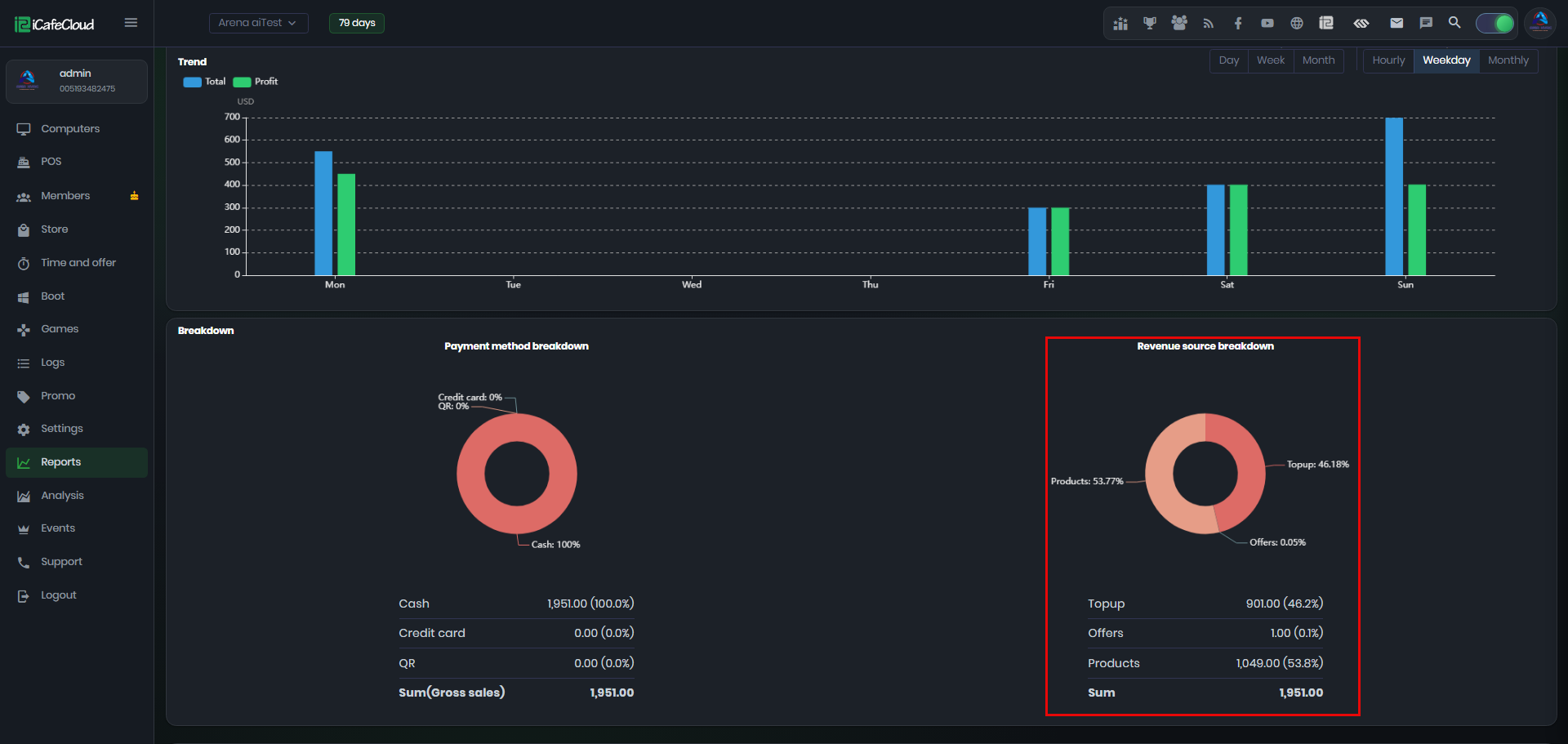The width and height of the screenshot is (1568, 744).
Task: Toggle the Total series in chart legend
Action: click(x=204, y=82)
